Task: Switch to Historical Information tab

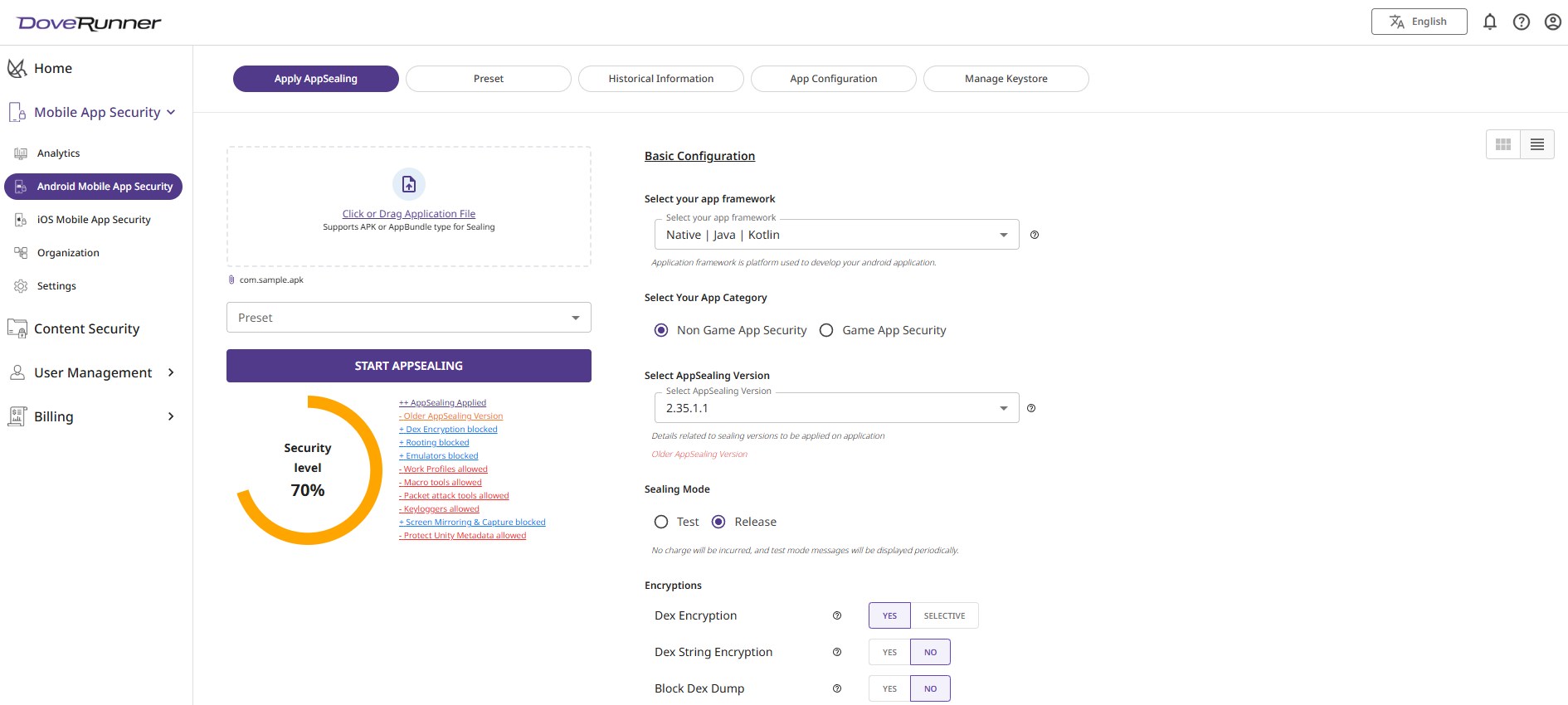Action: click(661, 79)
